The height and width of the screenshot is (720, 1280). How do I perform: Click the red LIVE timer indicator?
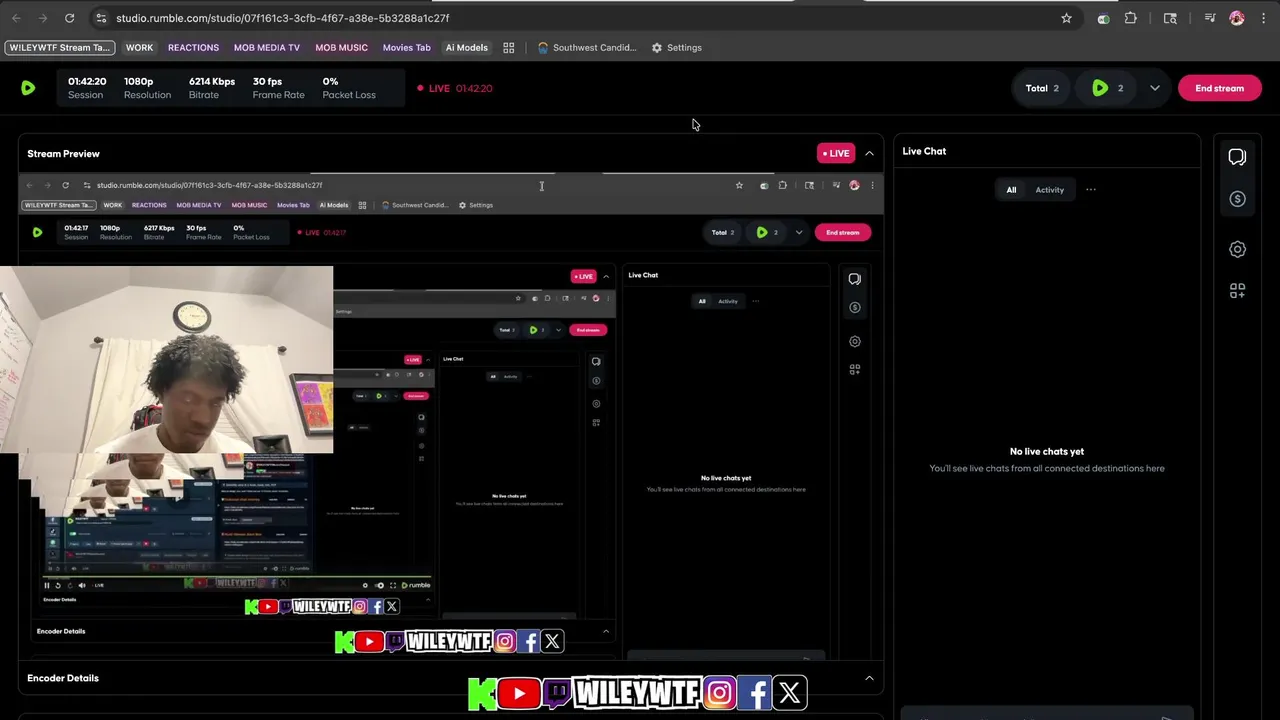coord(455,88)
